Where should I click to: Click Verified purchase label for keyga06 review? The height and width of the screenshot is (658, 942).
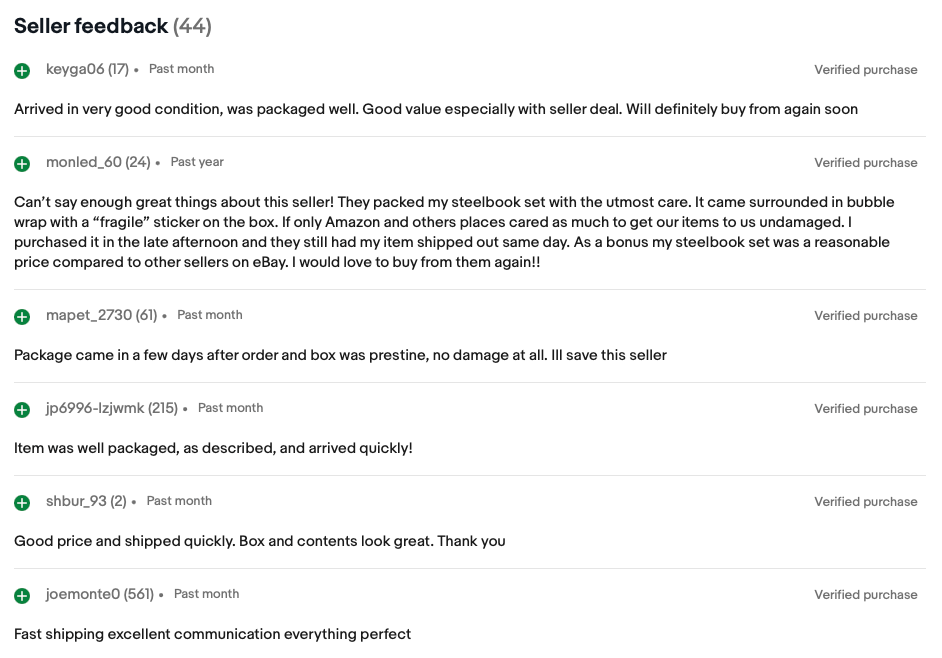pos(865,70)
